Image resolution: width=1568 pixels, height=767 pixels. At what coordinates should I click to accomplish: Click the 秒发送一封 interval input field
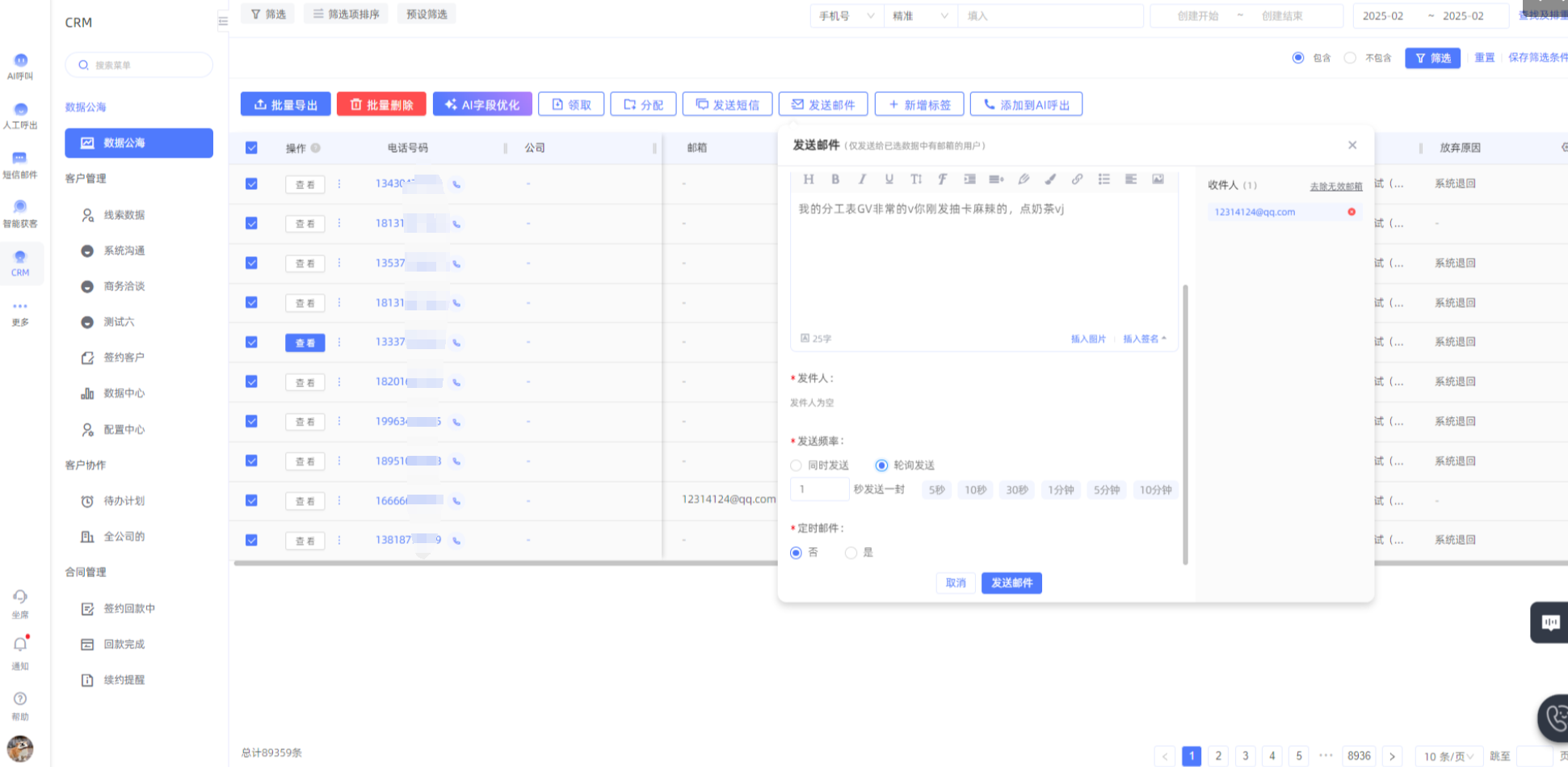tap(819, 490)
